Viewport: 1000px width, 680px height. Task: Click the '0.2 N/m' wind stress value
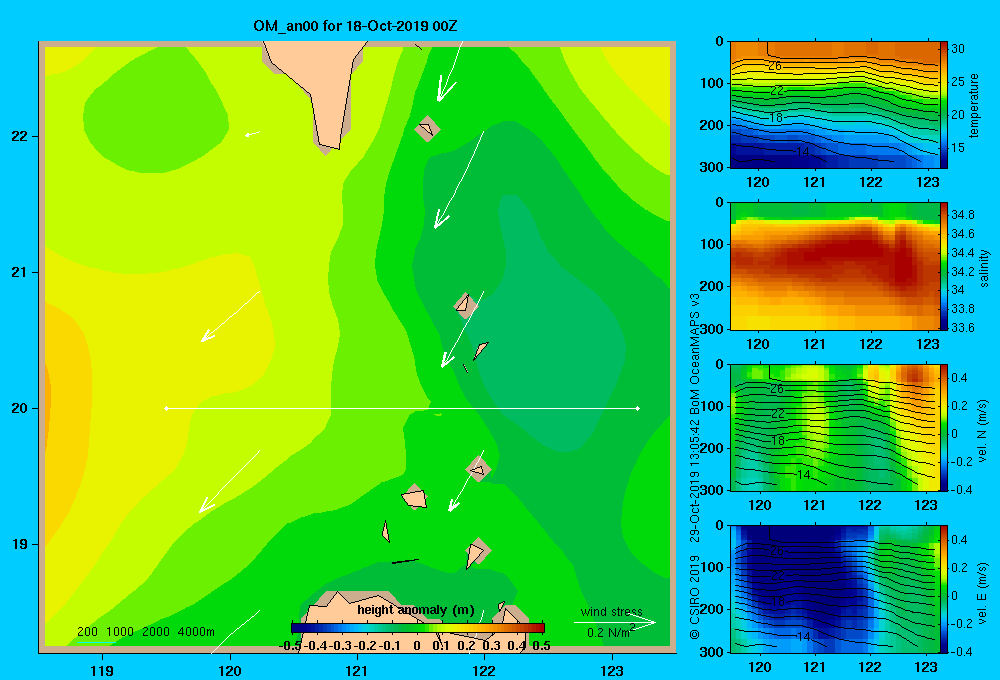point(610,633)
